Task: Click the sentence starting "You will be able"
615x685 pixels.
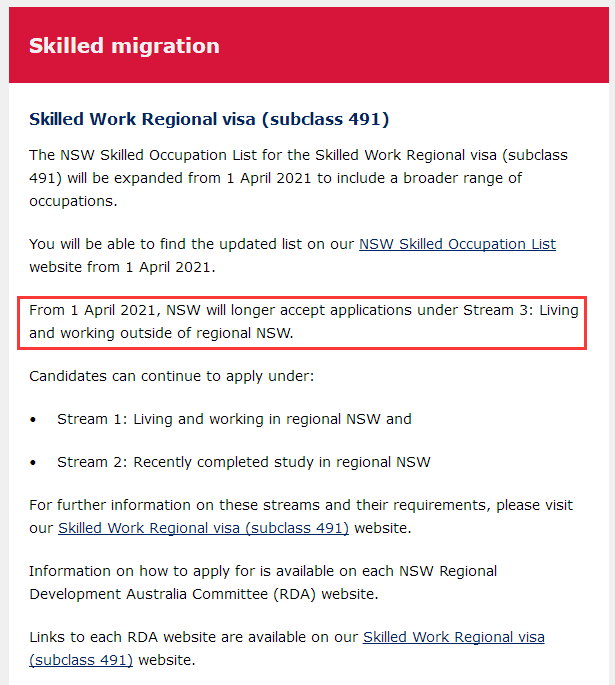Action: point(190,244)
